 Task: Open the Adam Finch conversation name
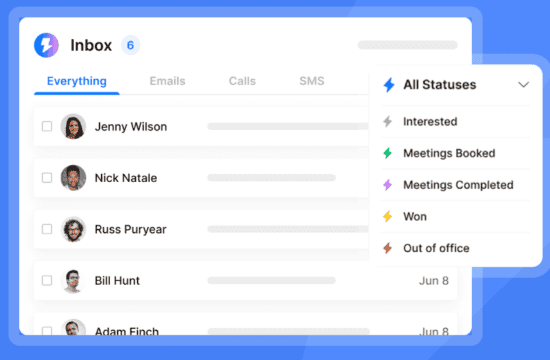pos(127,331)
